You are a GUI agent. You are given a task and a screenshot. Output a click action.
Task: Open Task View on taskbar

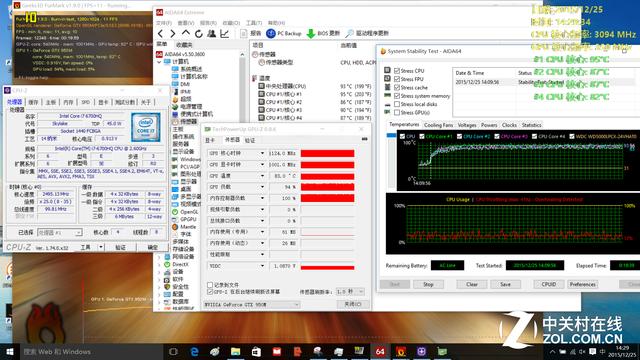pyautogui.click(x=173, y=351)
